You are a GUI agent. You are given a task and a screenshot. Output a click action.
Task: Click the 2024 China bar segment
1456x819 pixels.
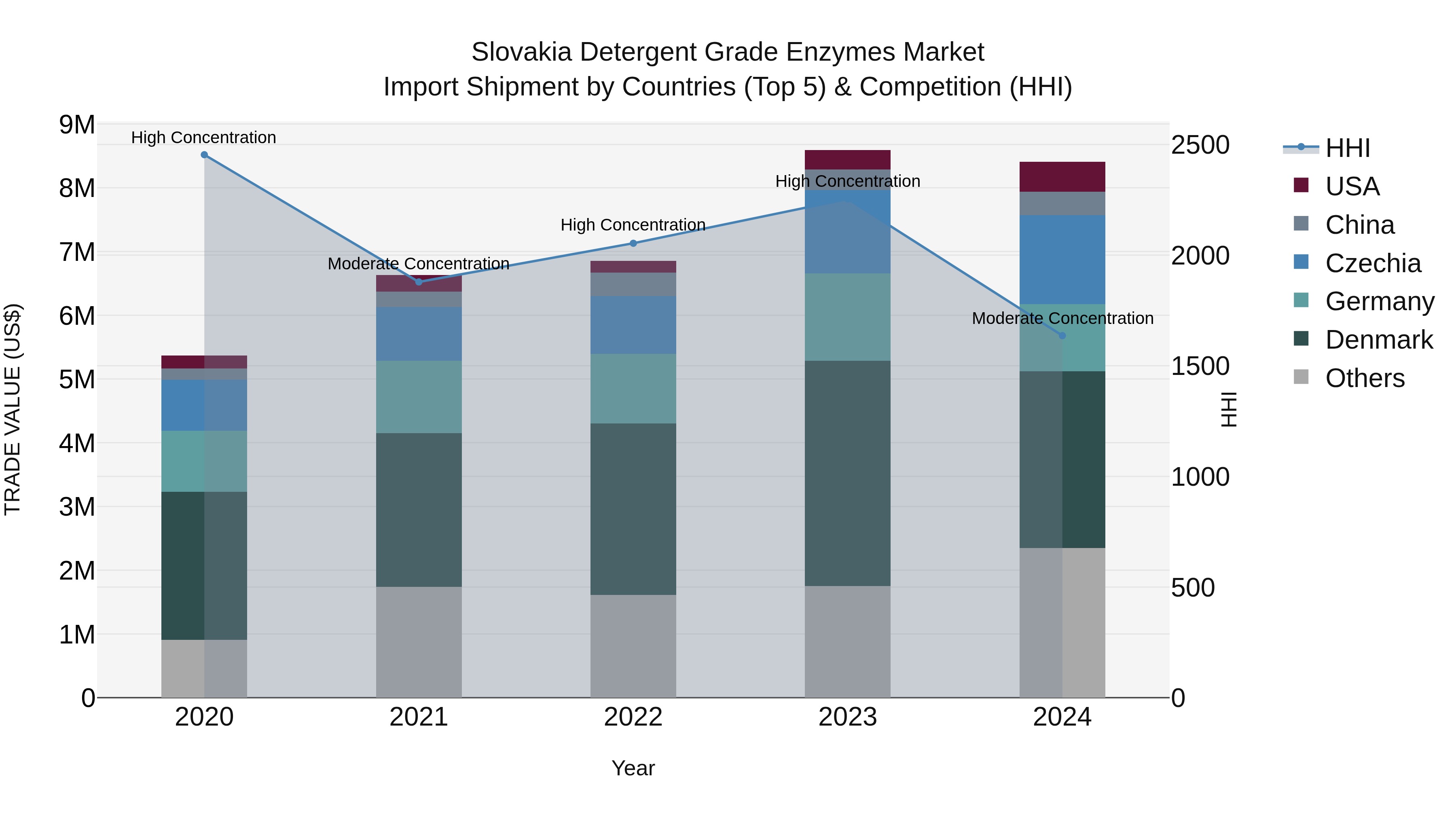coord(1062,203)
